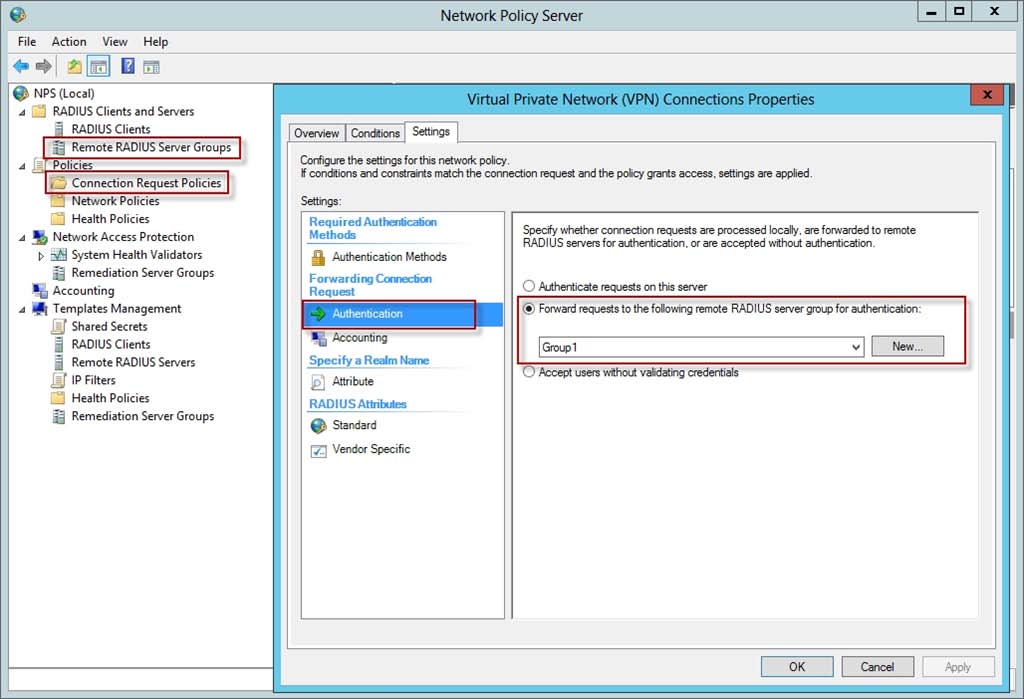The height and width of the screenshot is (699, 1024).
Task: Collapse the Policies tree node
Action: (22, 166)
